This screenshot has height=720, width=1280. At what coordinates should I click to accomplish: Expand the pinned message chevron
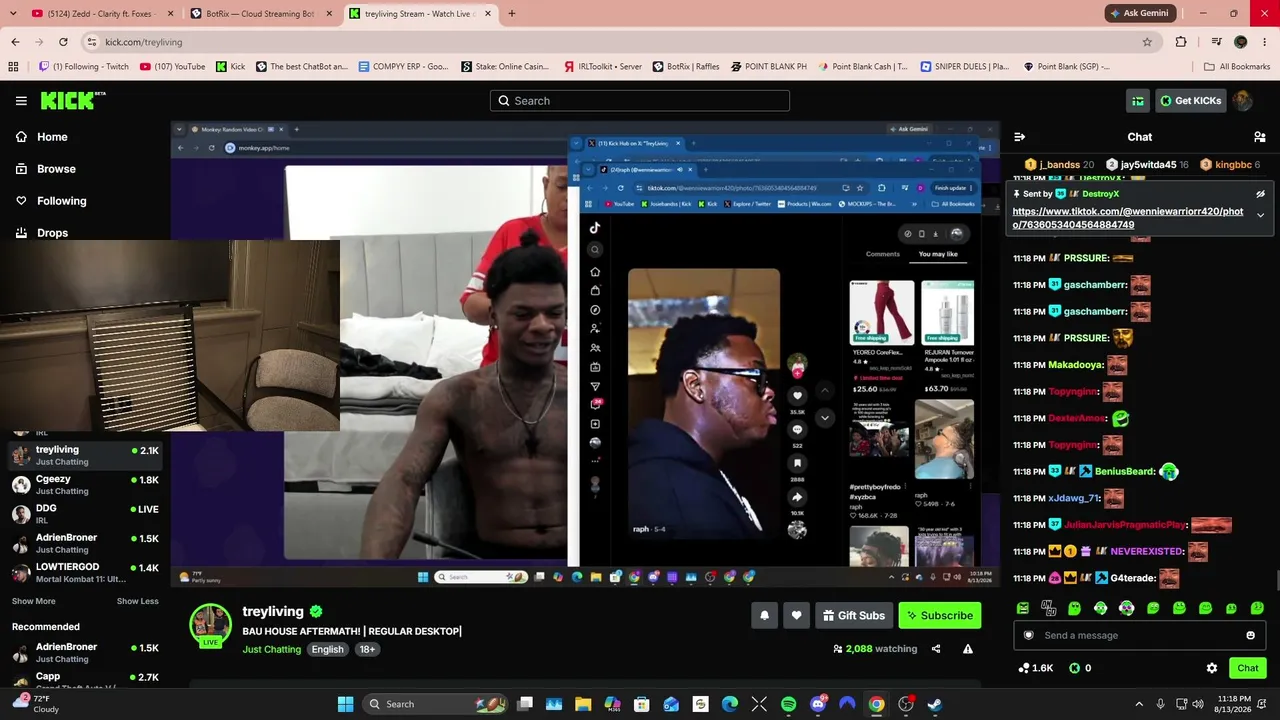point(1260,215)
